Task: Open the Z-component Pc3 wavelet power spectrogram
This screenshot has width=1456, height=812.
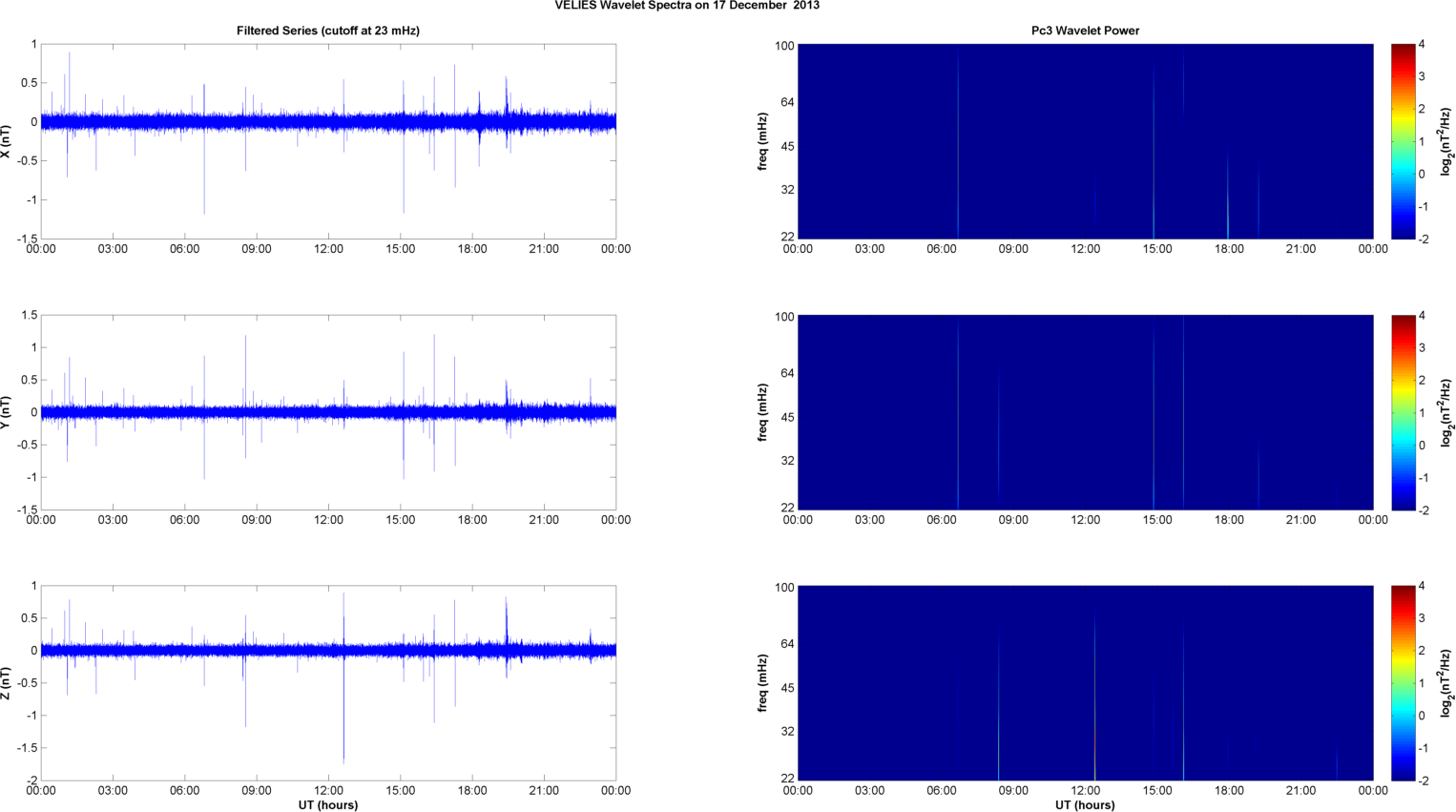Action: (x=1085, y=683)
